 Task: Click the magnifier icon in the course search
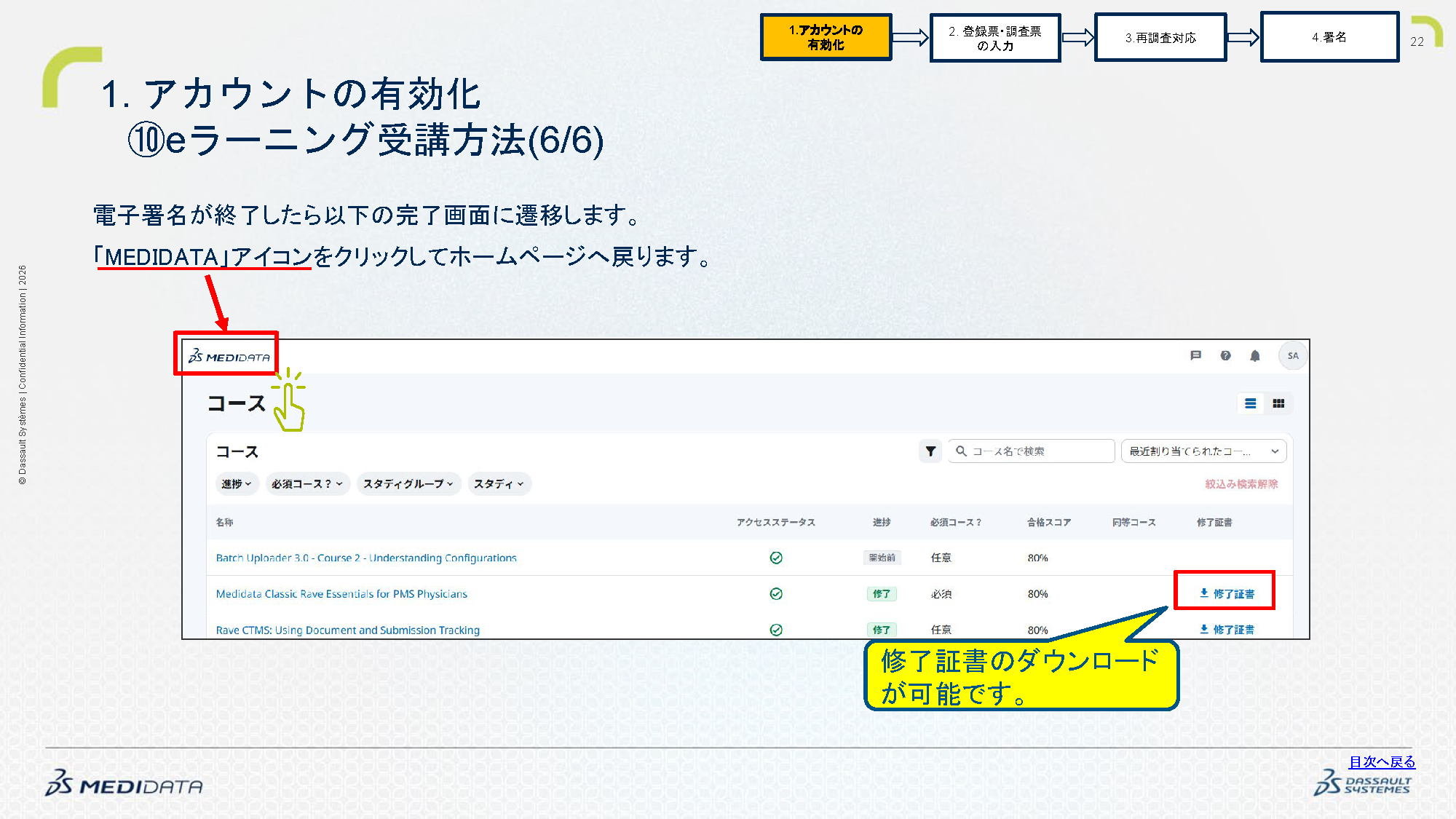click(x=961, y=451)
